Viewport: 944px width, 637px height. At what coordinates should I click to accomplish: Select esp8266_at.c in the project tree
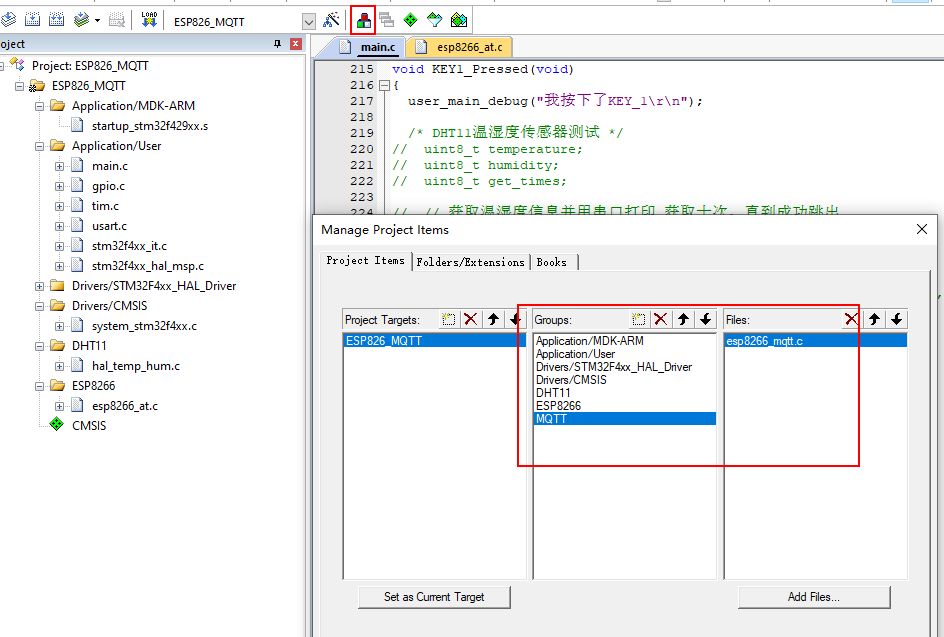coord(125,406)
